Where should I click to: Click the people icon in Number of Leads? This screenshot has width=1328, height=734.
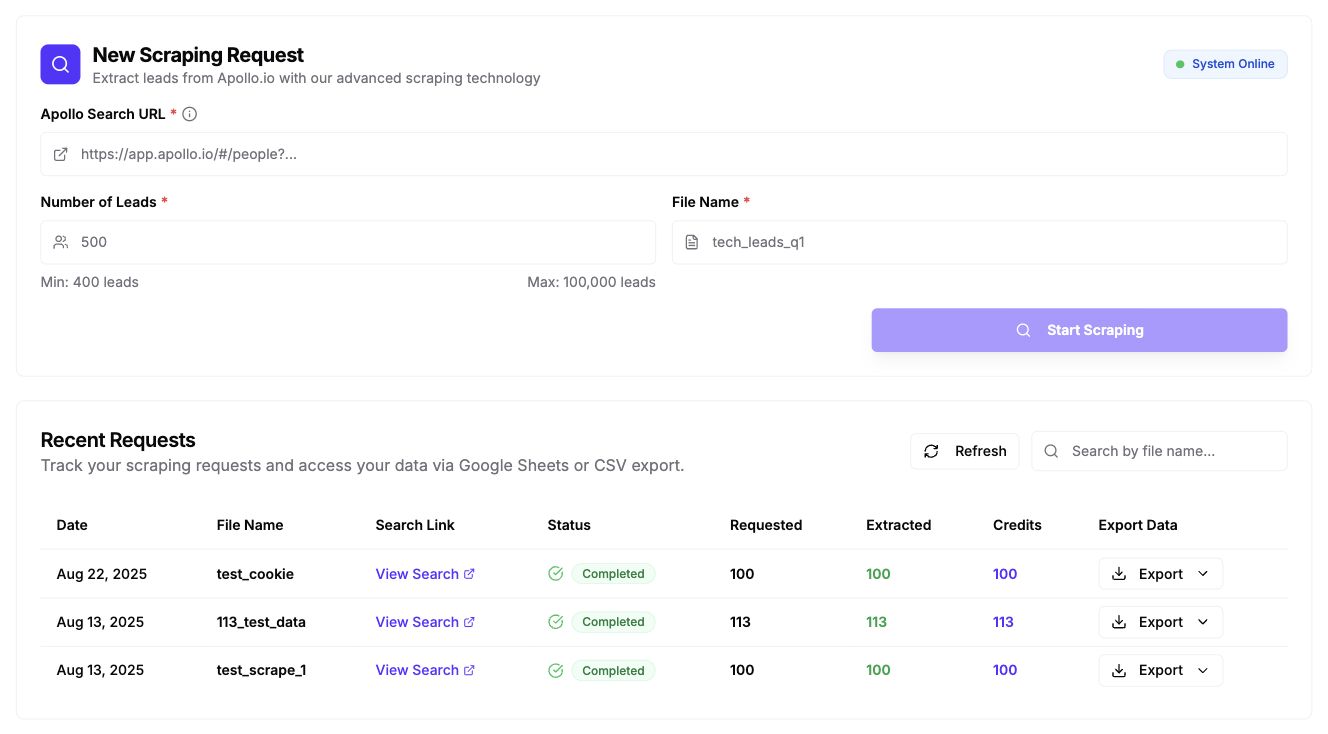click(61, 242)
